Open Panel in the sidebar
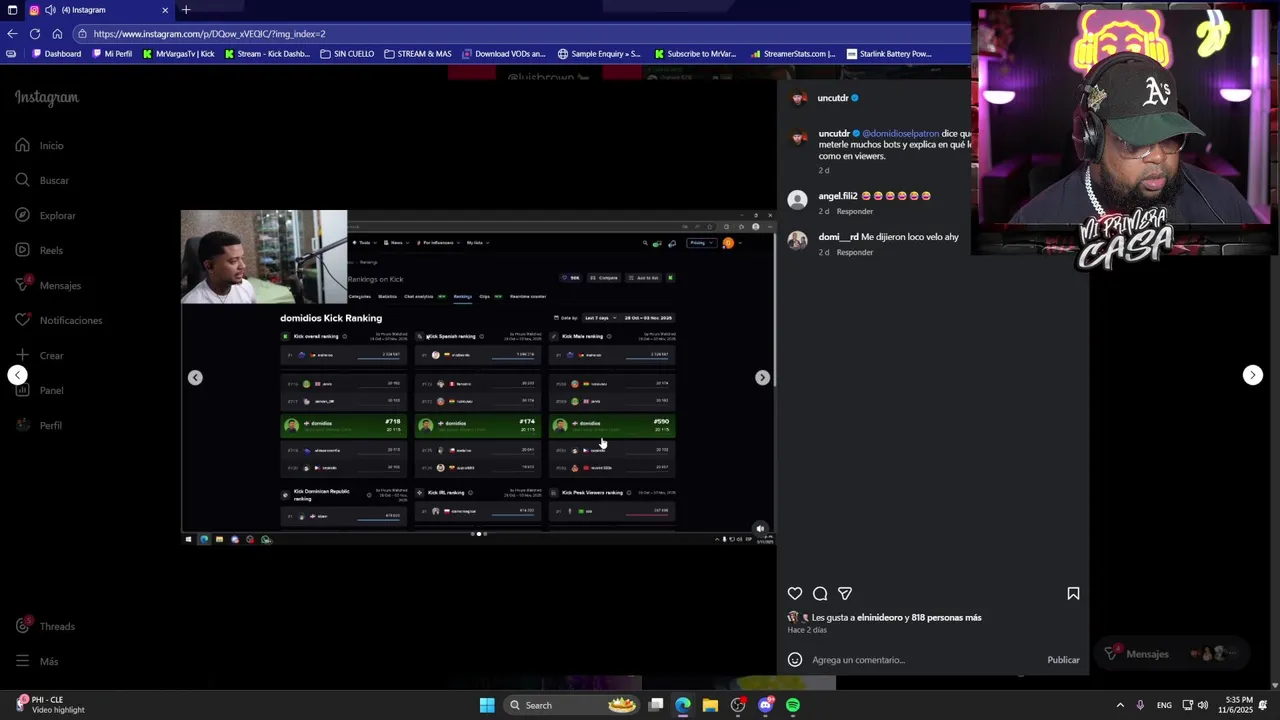Image resolution: width=1280 pixels, height=720 pixels. 40,391
